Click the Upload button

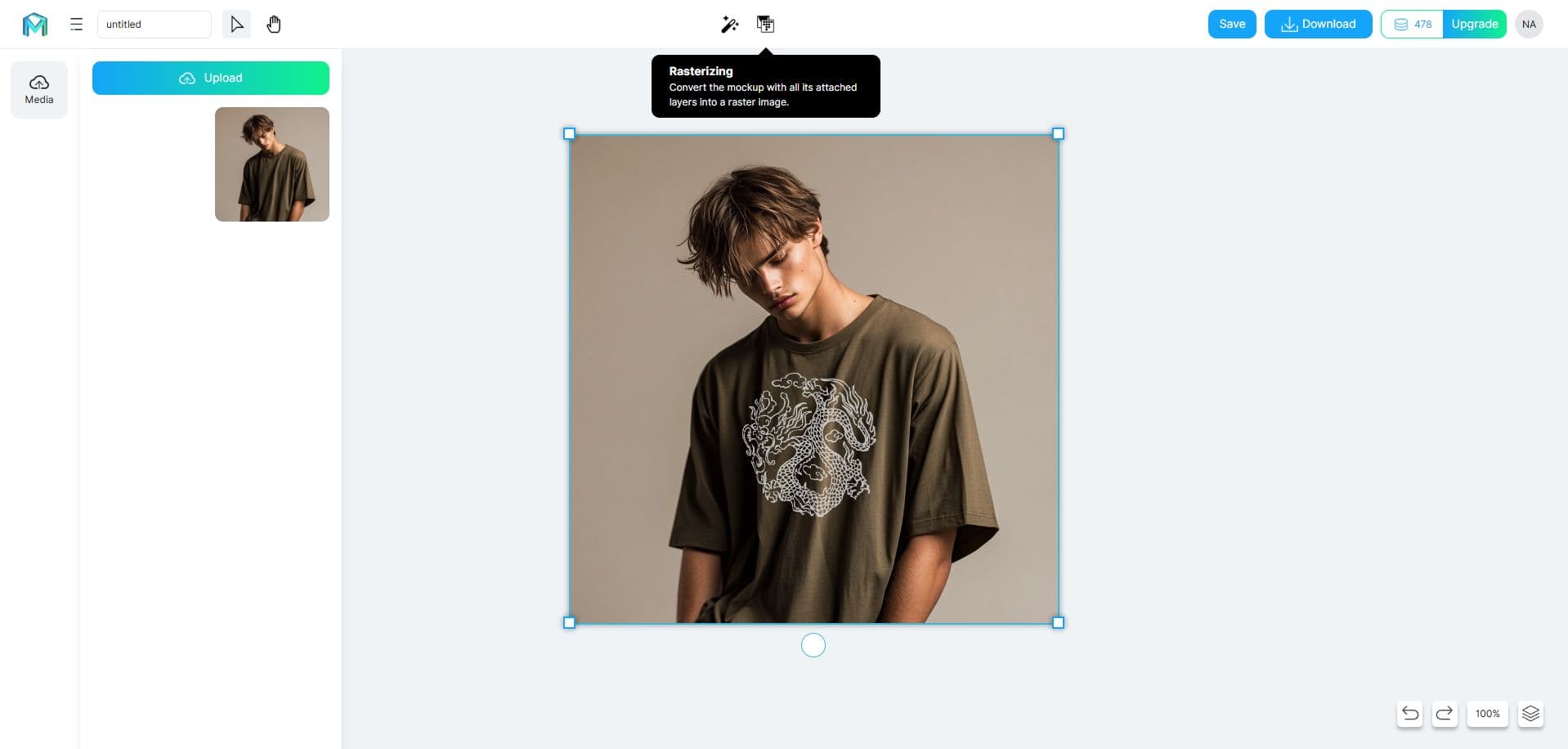click(211, 78)
